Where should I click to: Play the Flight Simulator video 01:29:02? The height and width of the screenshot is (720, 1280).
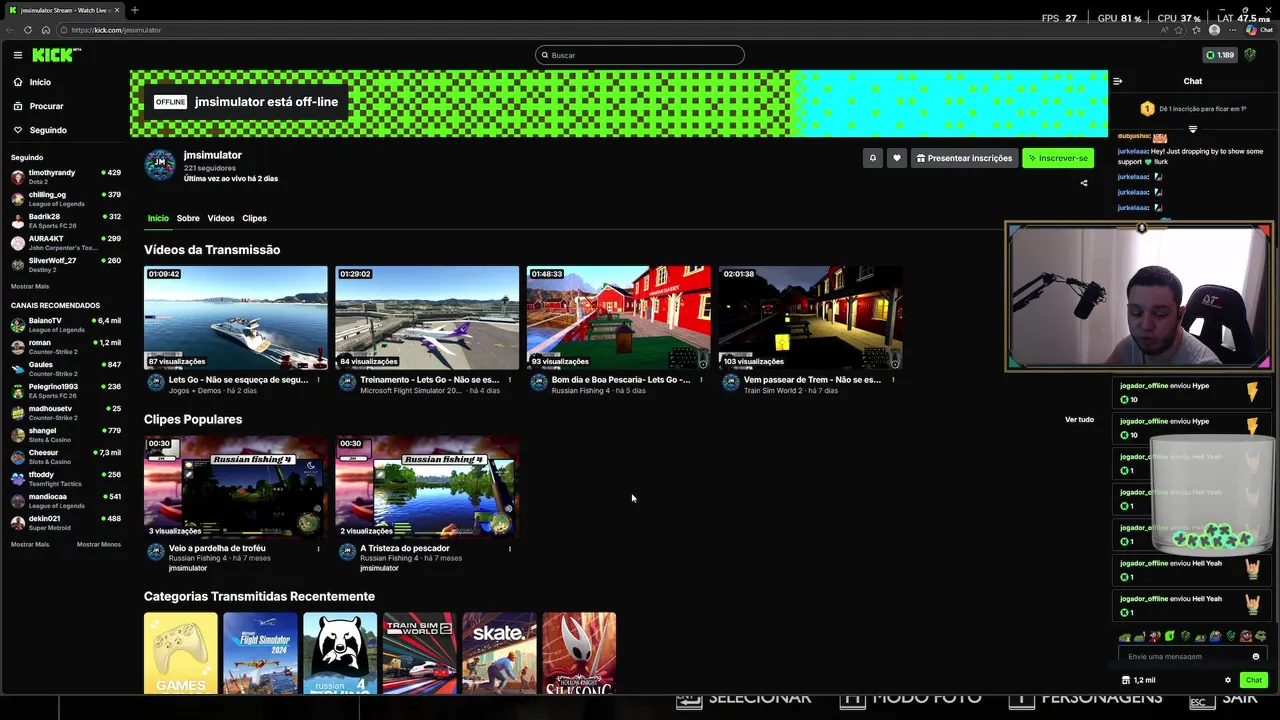427,318
